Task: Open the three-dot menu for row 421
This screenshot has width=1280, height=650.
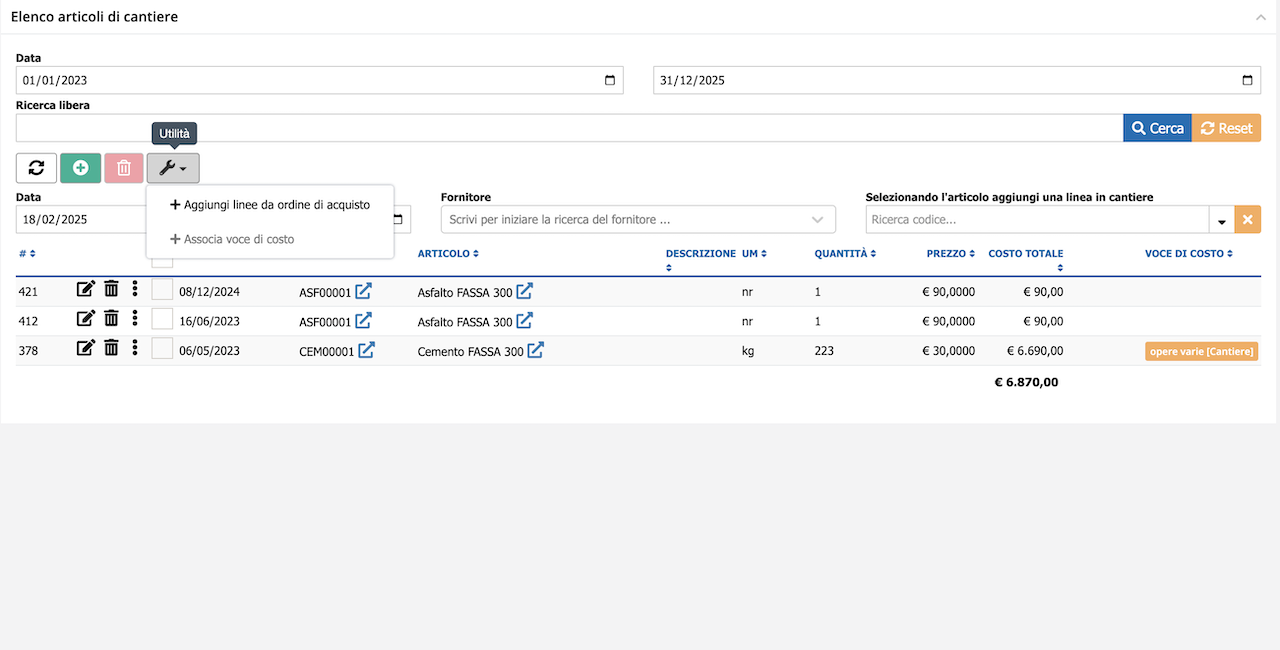Action: pos(135,290)
